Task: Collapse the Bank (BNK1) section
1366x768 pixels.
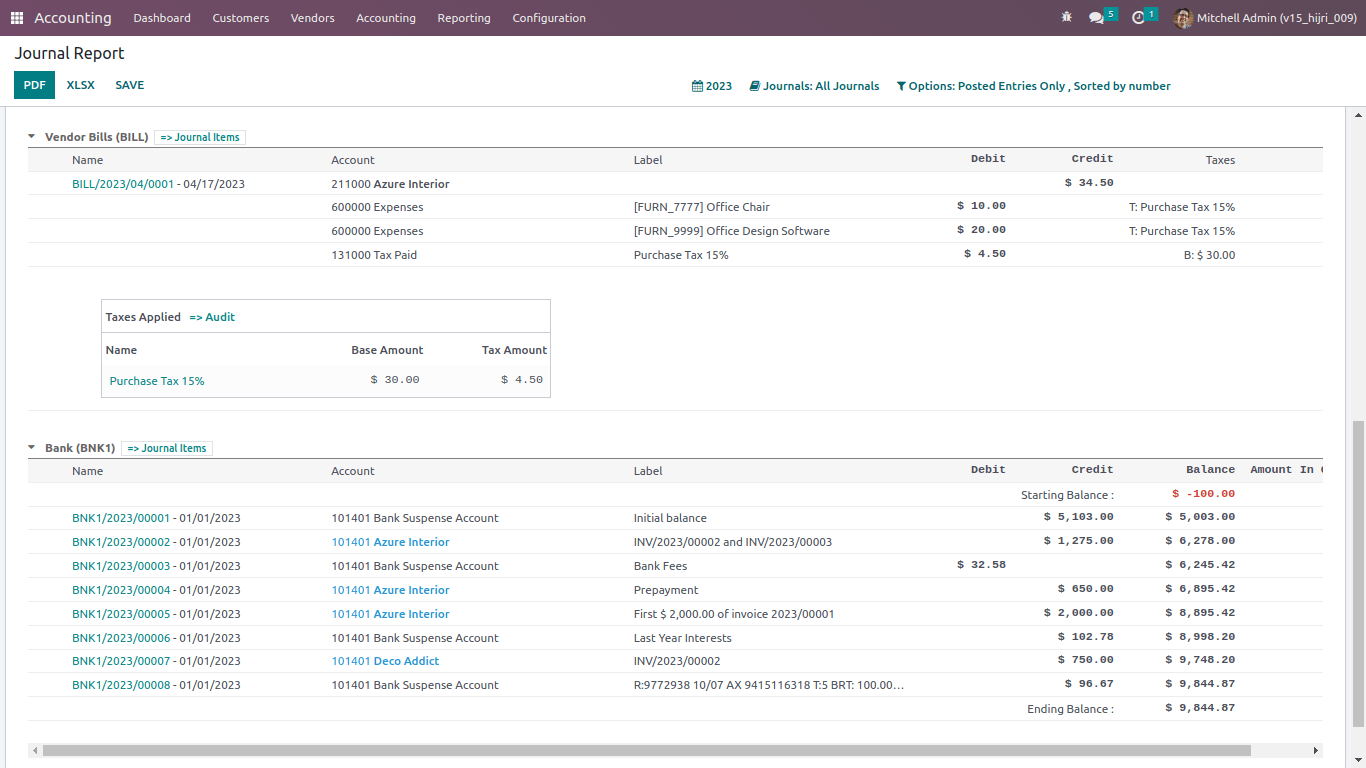Action: 31,448
